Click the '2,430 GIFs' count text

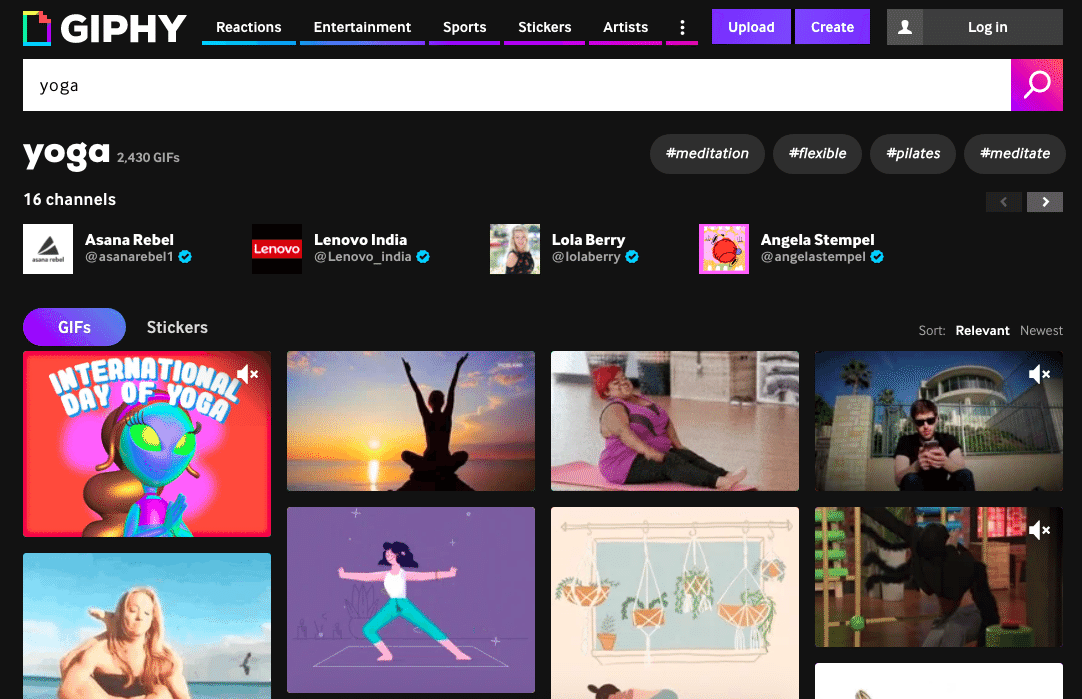148,157
